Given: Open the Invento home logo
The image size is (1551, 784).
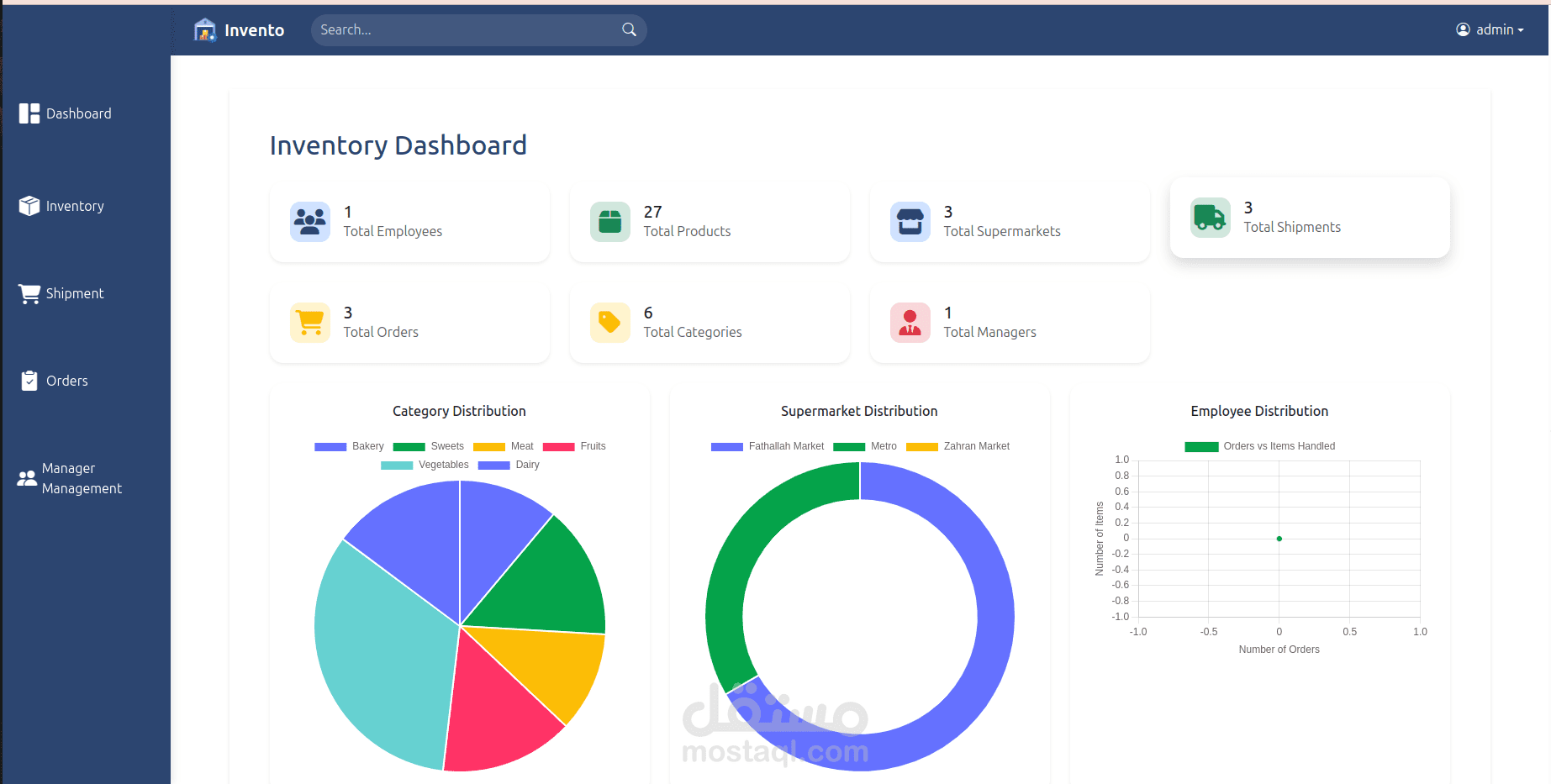Looking at the screenshot, I should point(239,29).
